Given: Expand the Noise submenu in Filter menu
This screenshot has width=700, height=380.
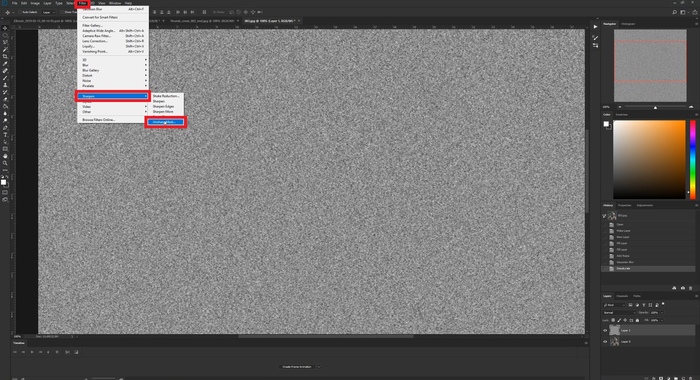Looking at the screenshot, I should click(x=113, y=81).
